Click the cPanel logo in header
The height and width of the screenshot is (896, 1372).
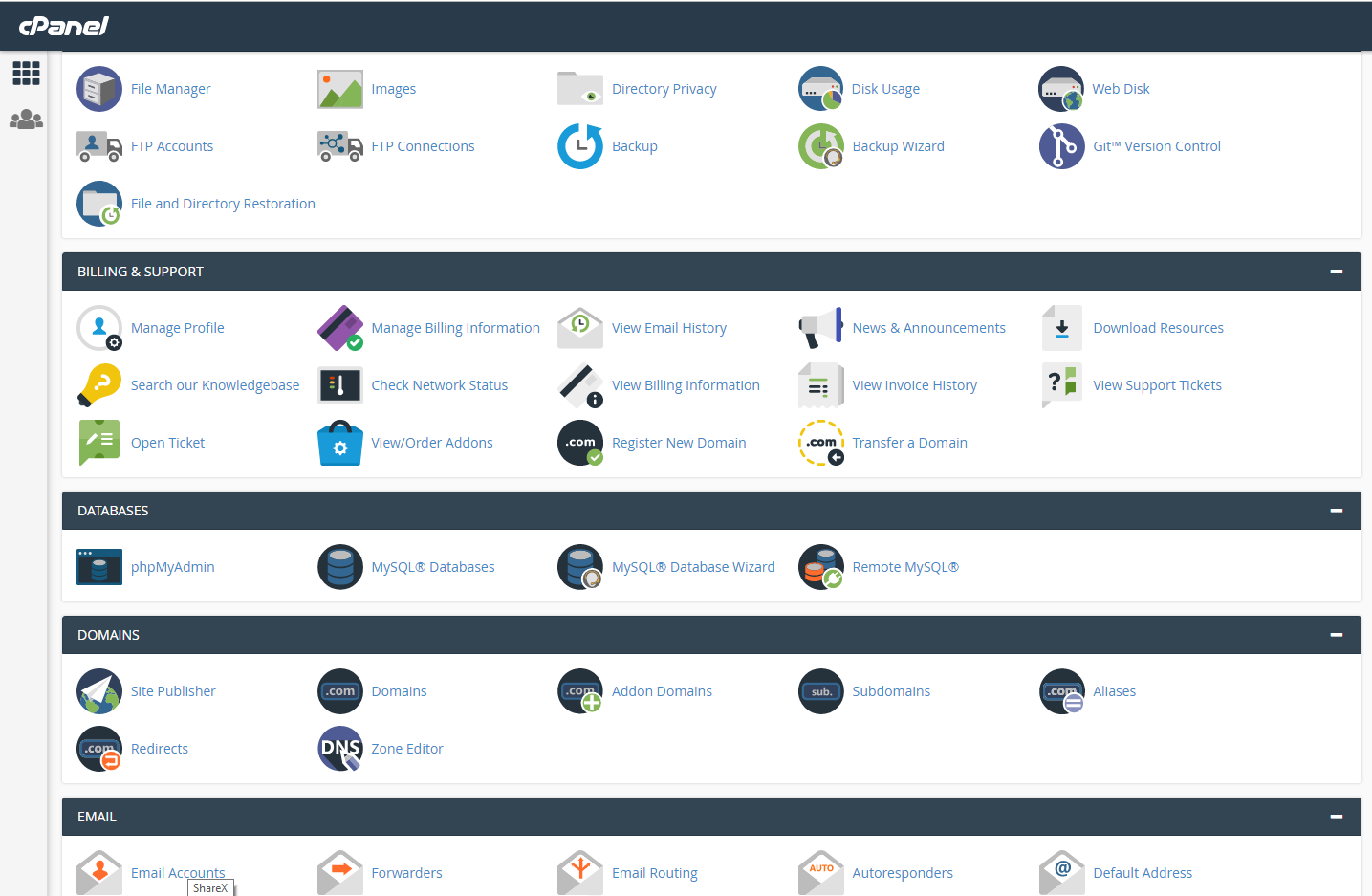tap(64, 26)
